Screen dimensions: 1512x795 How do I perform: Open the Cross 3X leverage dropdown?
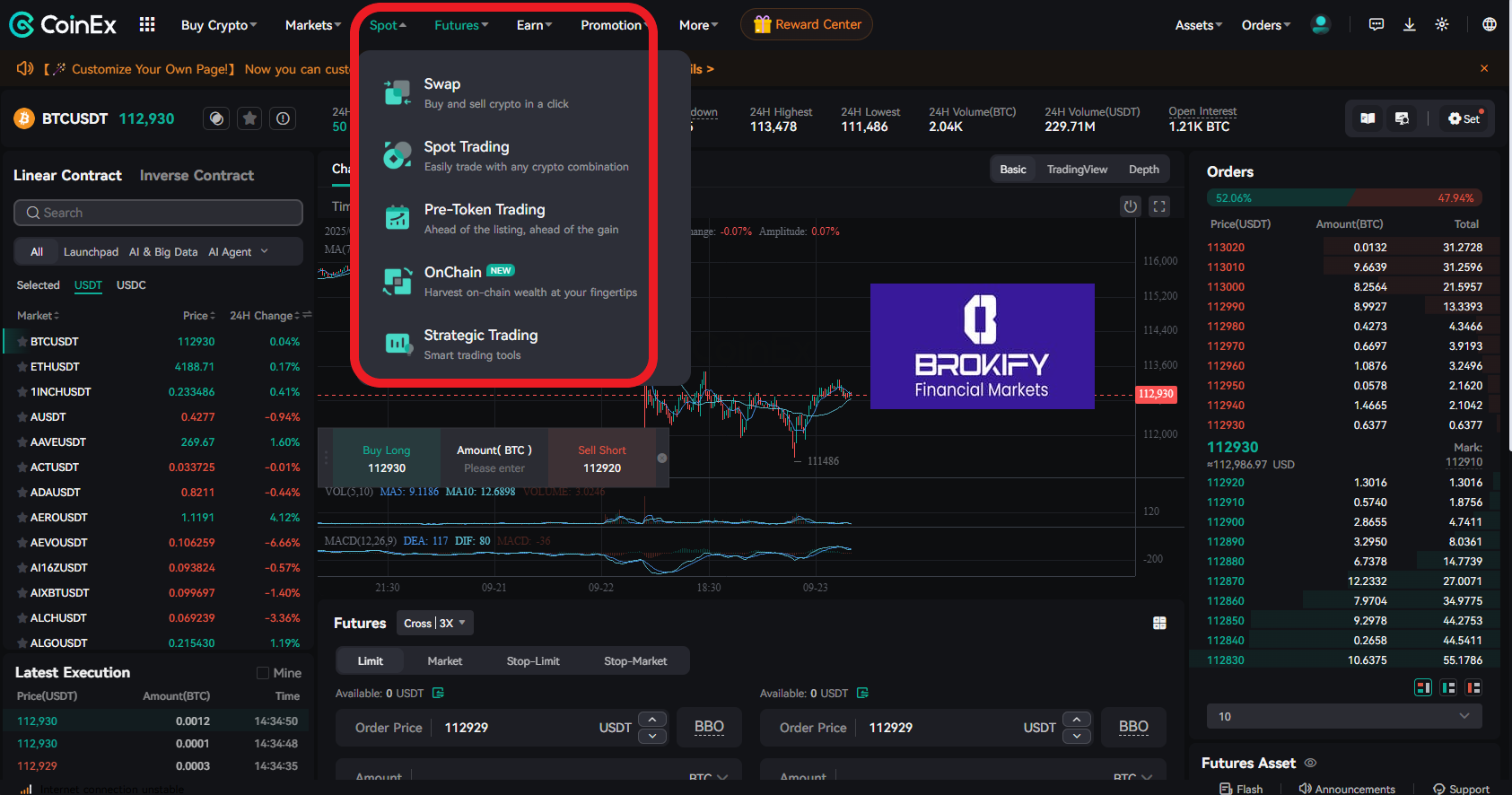click(x=434, y=623)
